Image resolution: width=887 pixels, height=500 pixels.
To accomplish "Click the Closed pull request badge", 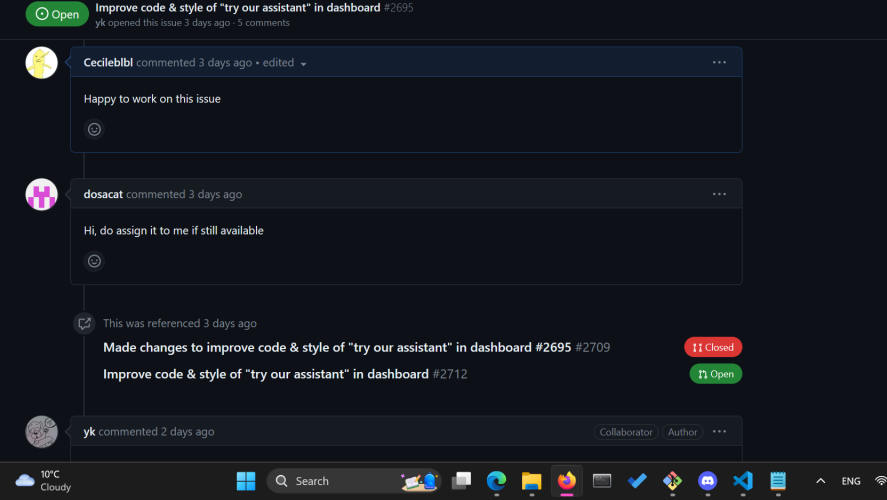I will point(713,347).
